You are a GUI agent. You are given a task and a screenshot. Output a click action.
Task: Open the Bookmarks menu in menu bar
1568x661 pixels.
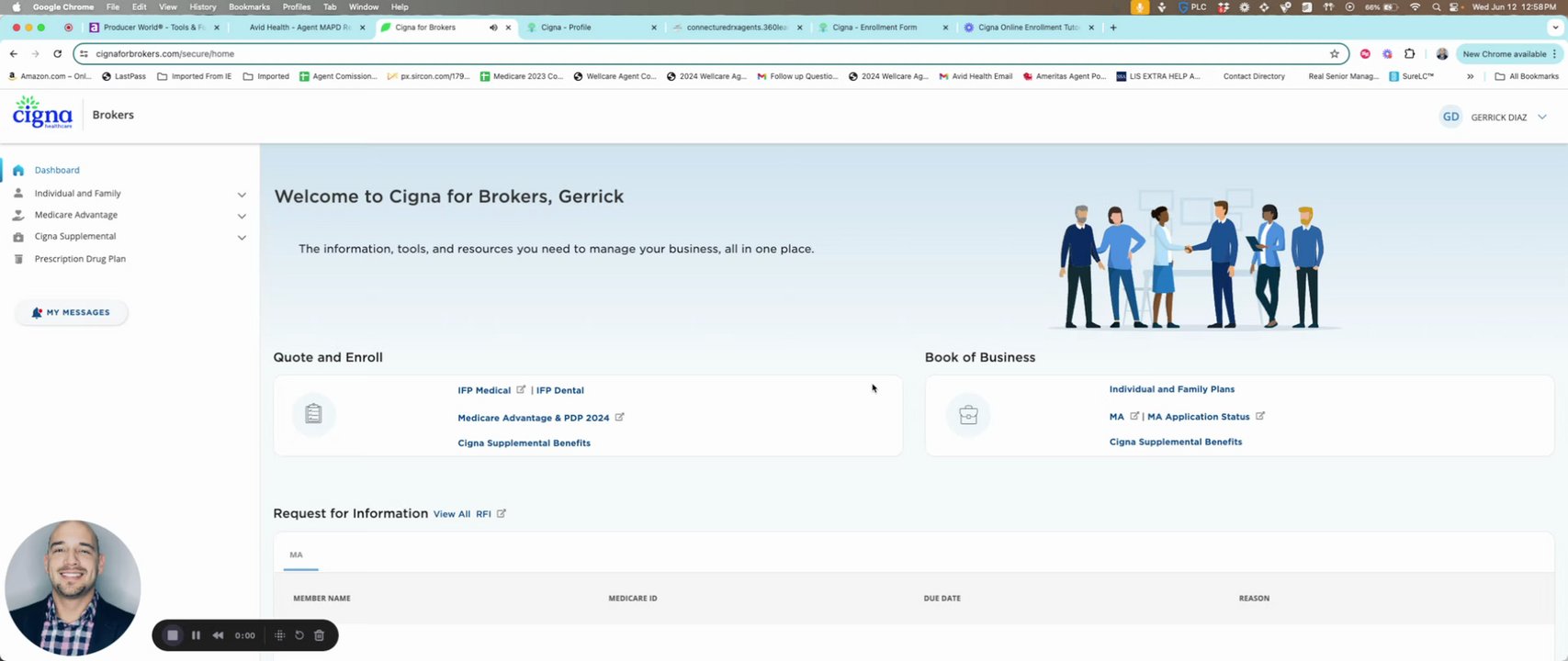click(249, 6)
